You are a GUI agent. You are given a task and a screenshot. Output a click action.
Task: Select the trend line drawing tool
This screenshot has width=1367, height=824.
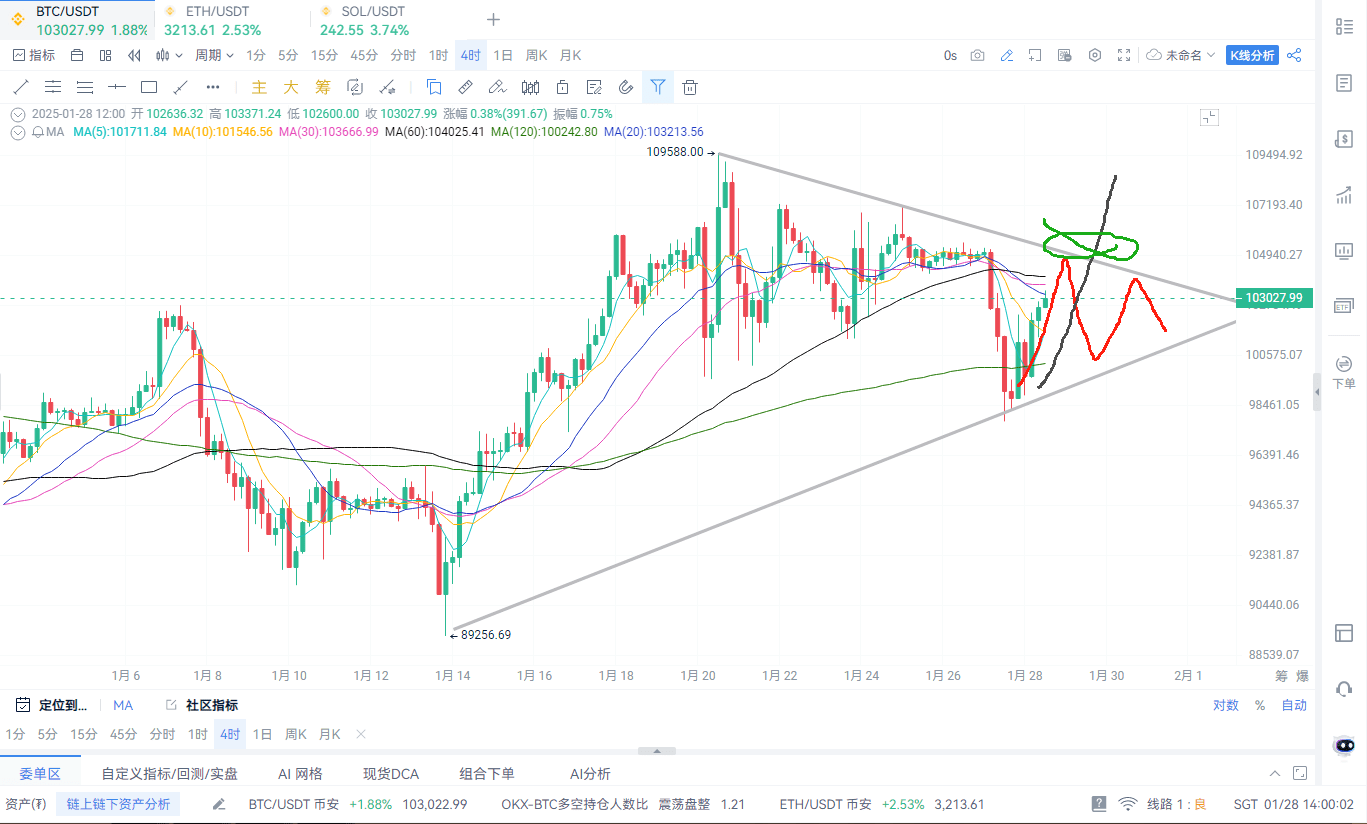point(20,87)
